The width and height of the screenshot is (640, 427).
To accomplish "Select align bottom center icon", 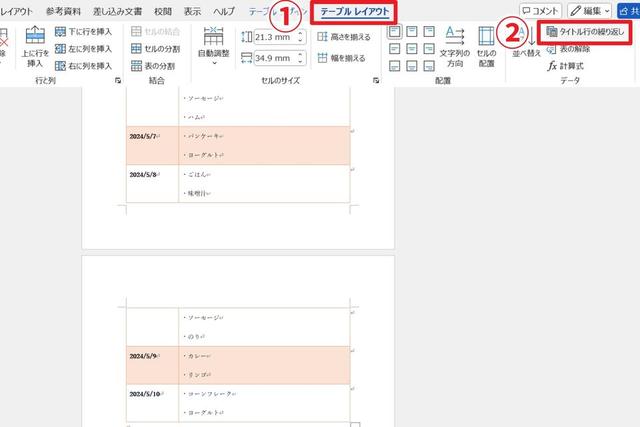I will pyautogui.click(x=411, y=66).
